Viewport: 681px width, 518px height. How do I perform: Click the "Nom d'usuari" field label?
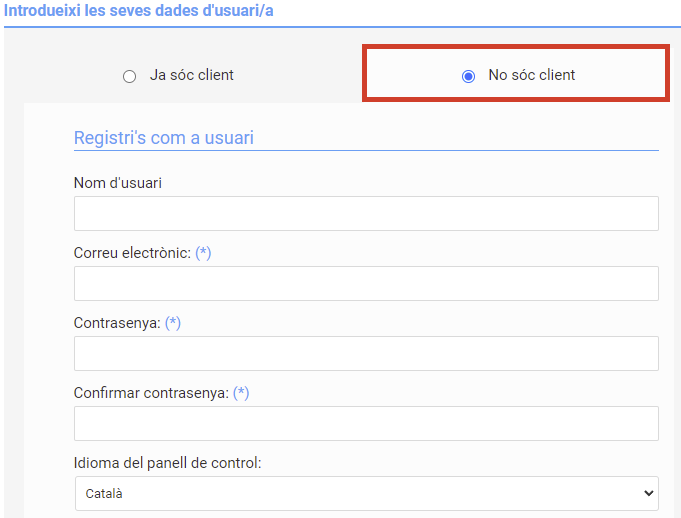tap(118, 183)
